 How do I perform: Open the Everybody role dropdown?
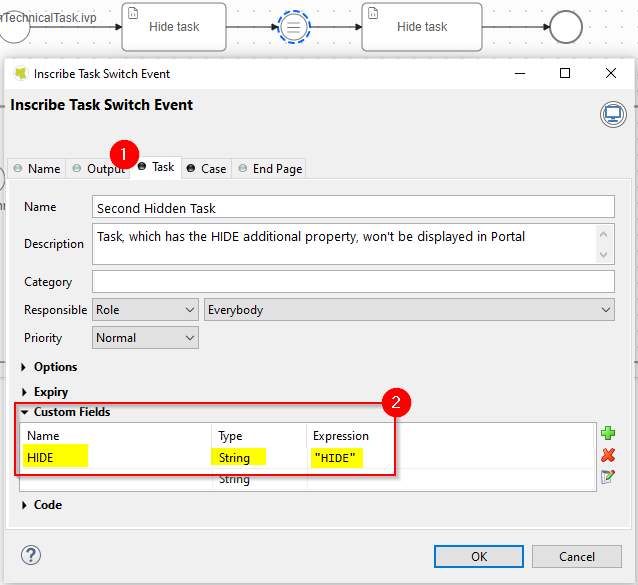point(408,310)
